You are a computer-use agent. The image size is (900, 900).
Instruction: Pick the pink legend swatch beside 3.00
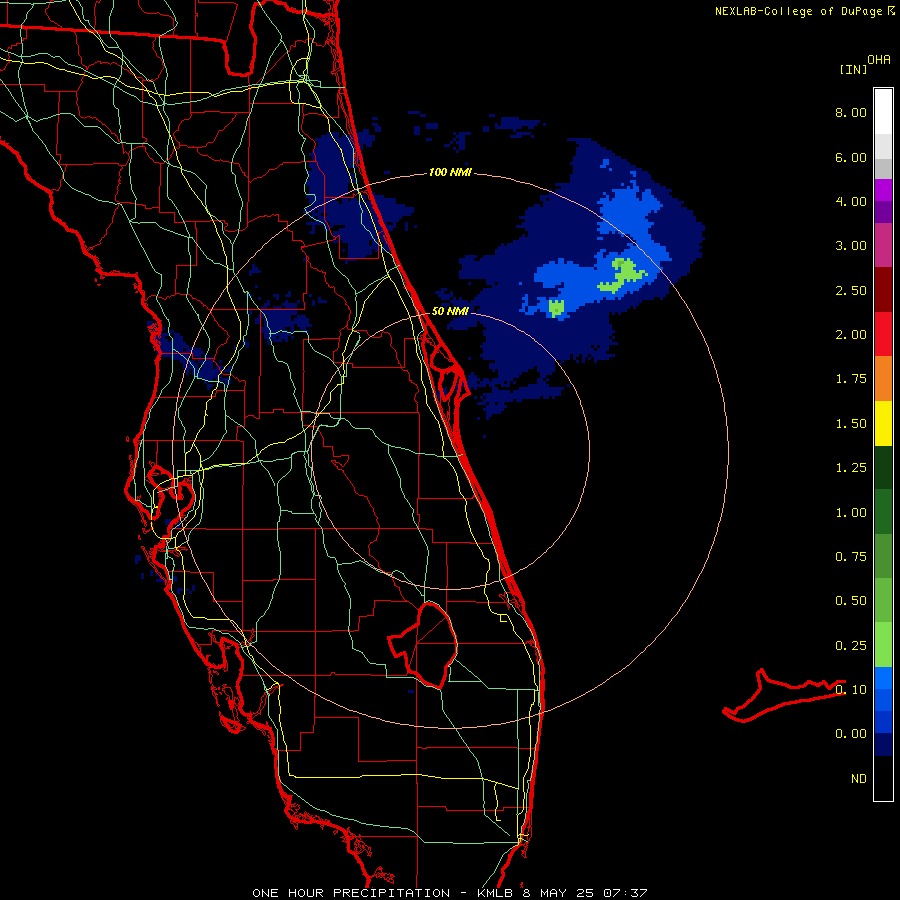pos(883,245)
